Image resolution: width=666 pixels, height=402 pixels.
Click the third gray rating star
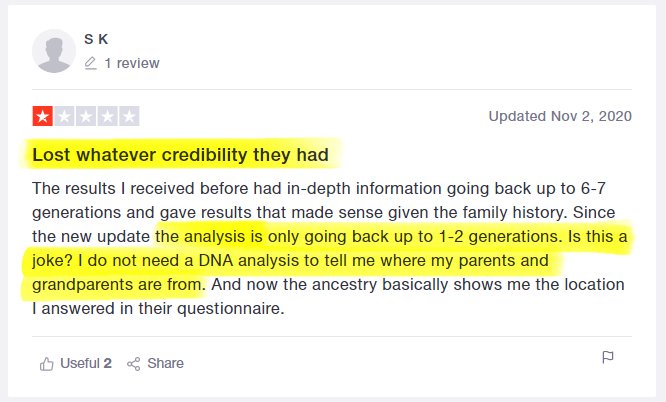click(x=86, y=116)
